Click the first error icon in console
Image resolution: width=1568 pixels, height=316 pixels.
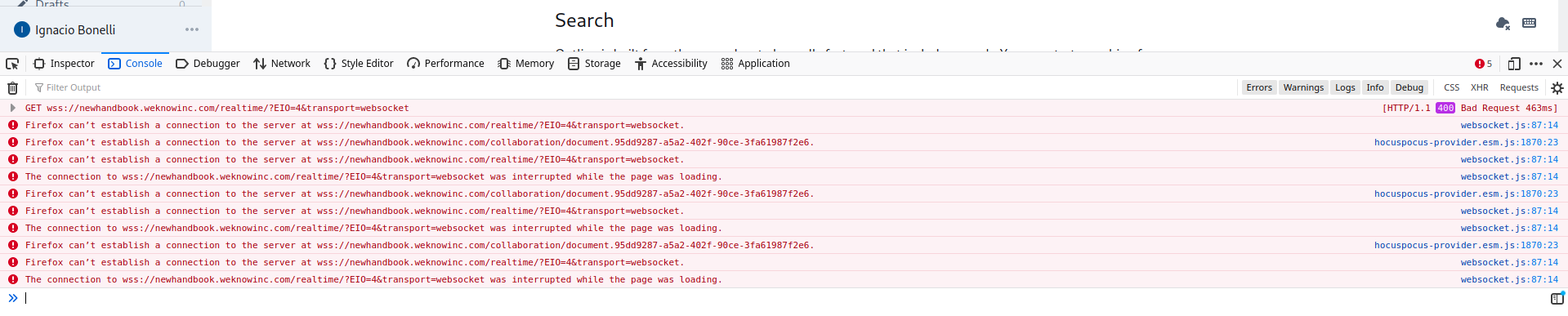13,125
